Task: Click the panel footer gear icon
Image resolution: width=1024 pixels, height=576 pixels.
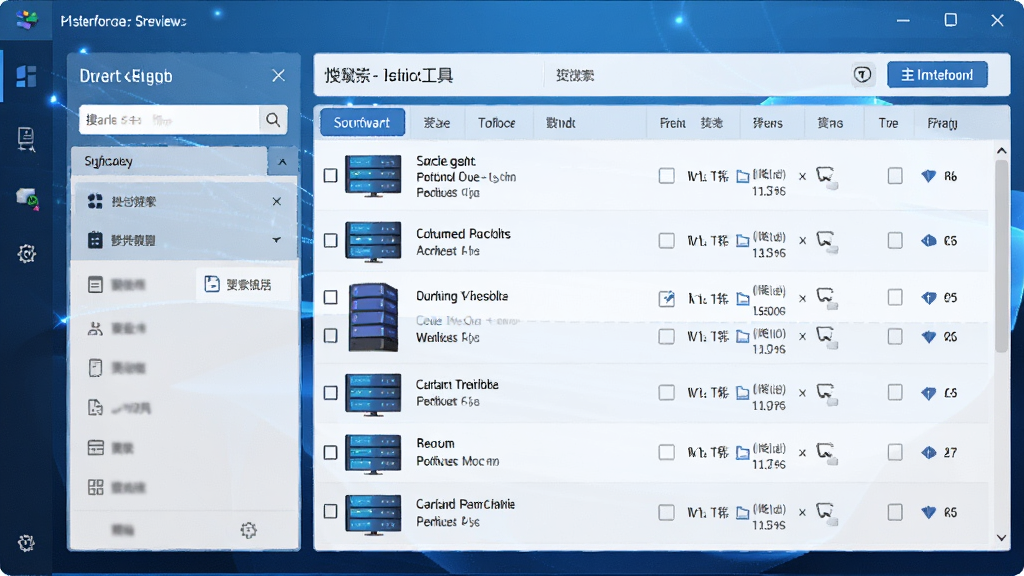Action: click(248, 530)
